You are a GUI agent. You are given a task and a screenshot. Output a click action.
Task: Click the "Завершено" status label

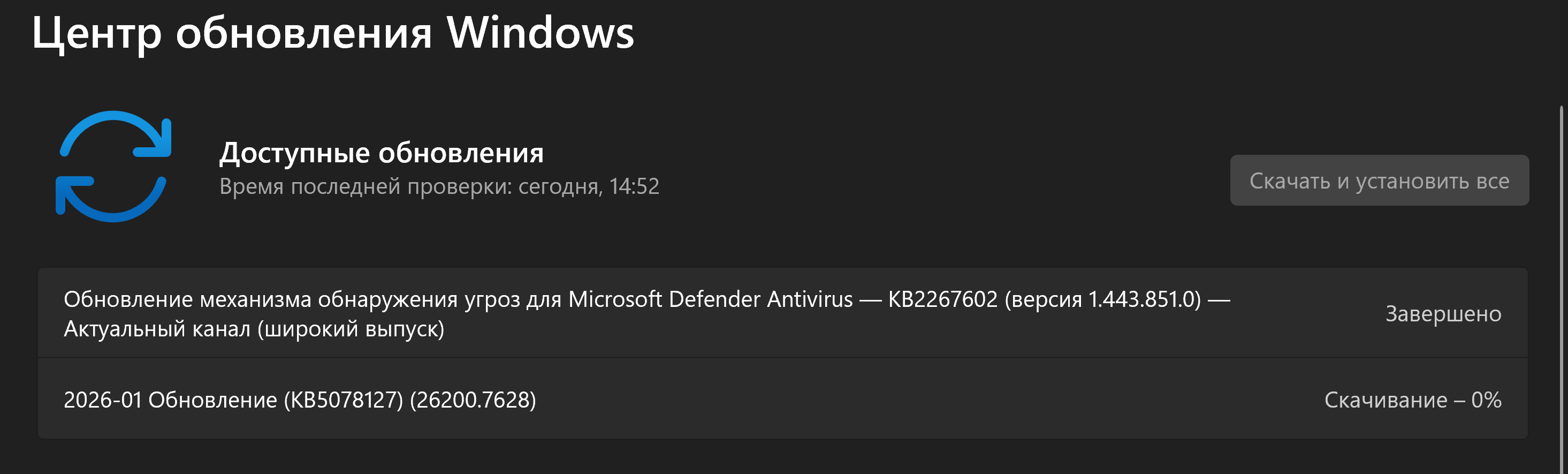pos(1443,314)
